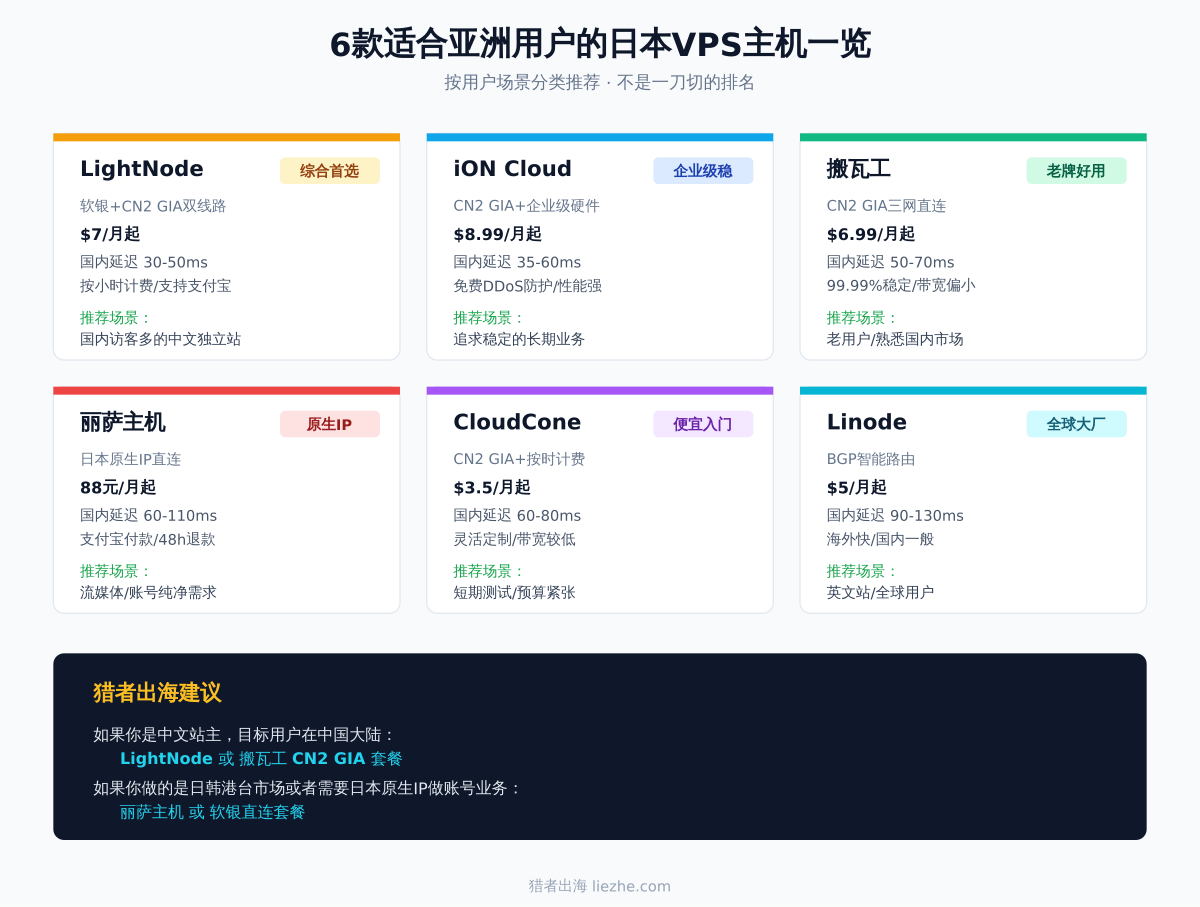Click 日本原生IP直连 description
The width and height of the screenshot is (1200, 907).
click(x=130, y=459)
